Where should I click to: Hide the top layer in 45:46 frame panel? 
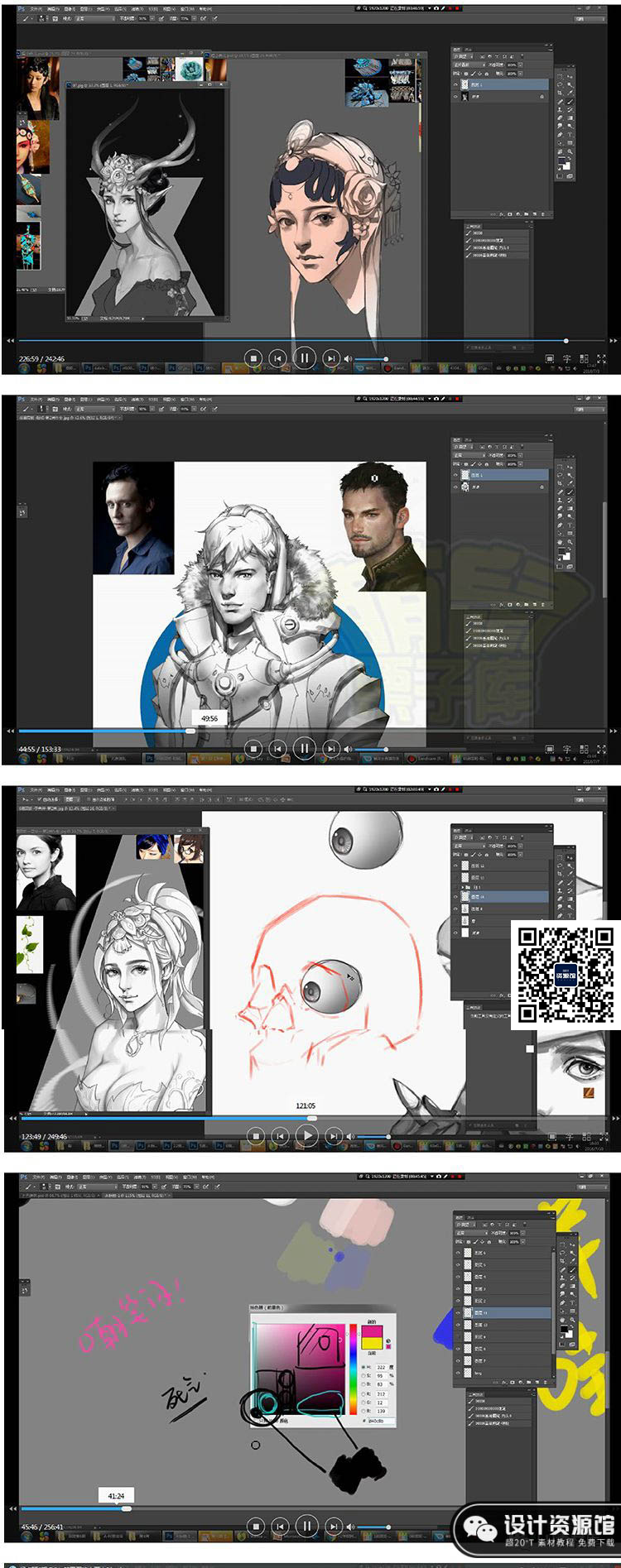458,1253
